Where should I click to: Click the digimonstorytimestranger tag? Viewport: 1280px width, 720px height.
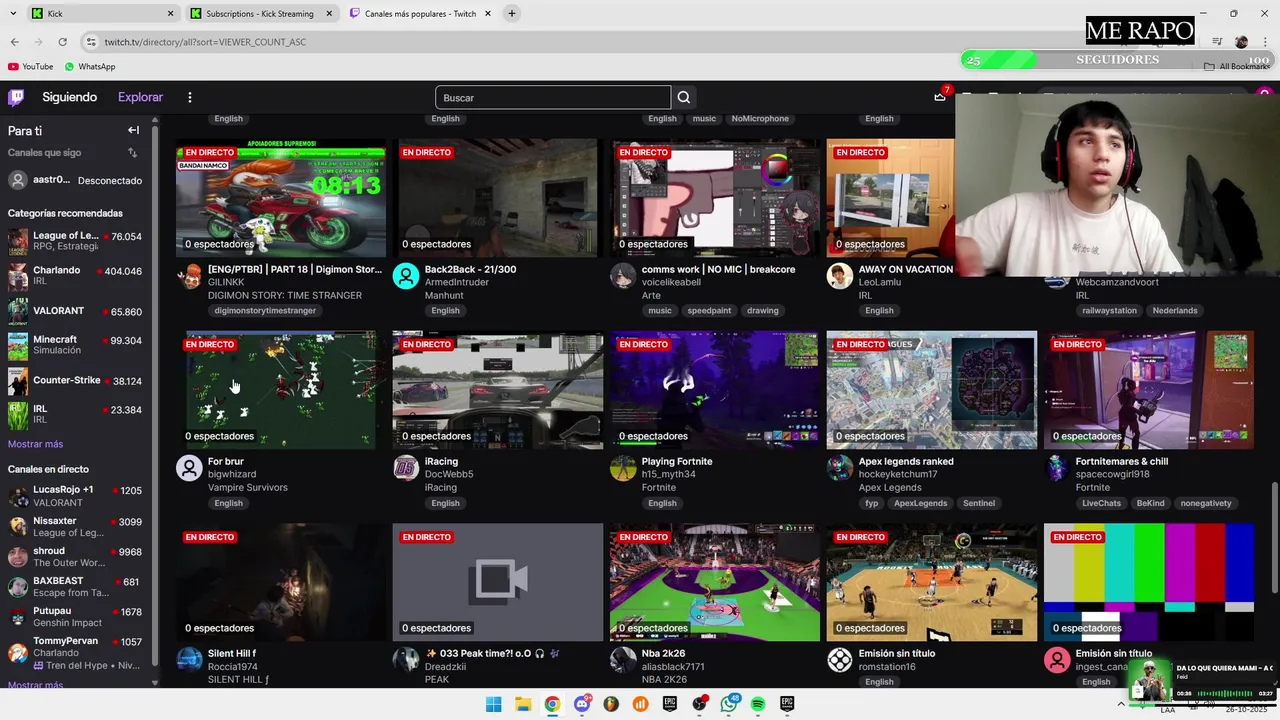[265, 310]
